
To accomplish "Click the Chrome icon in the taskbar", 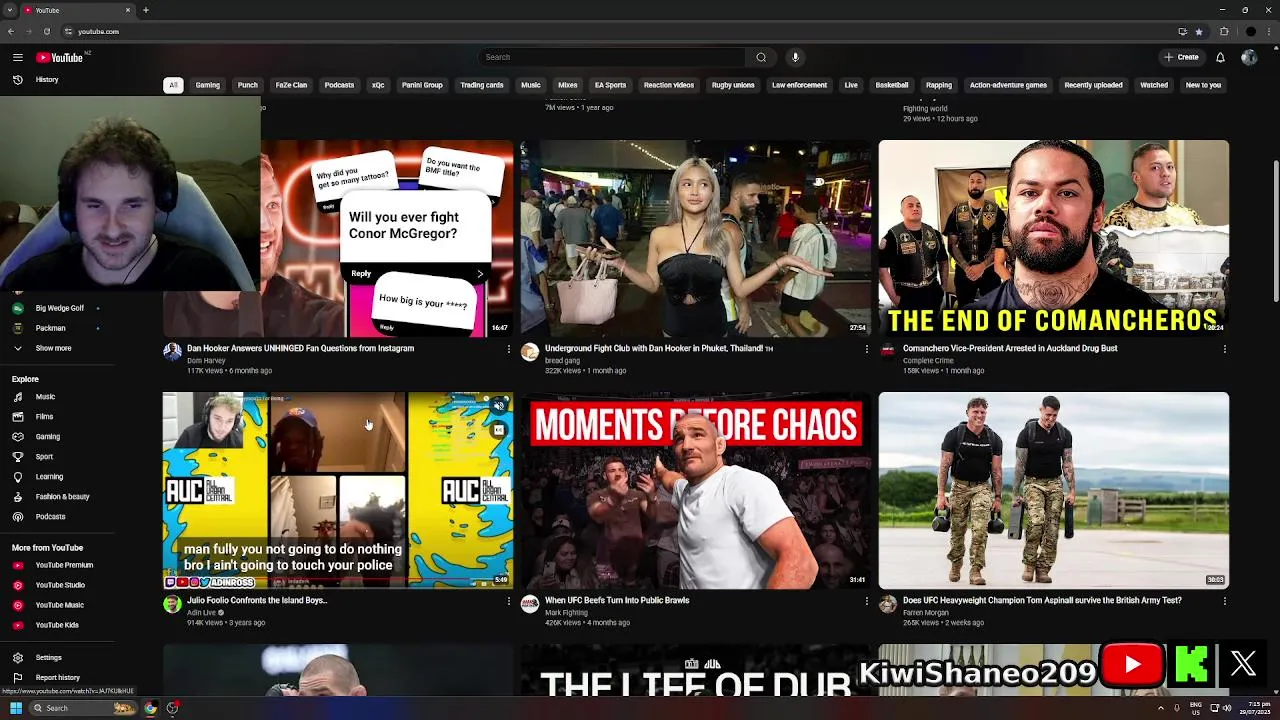I will click(x=150, y=708).
